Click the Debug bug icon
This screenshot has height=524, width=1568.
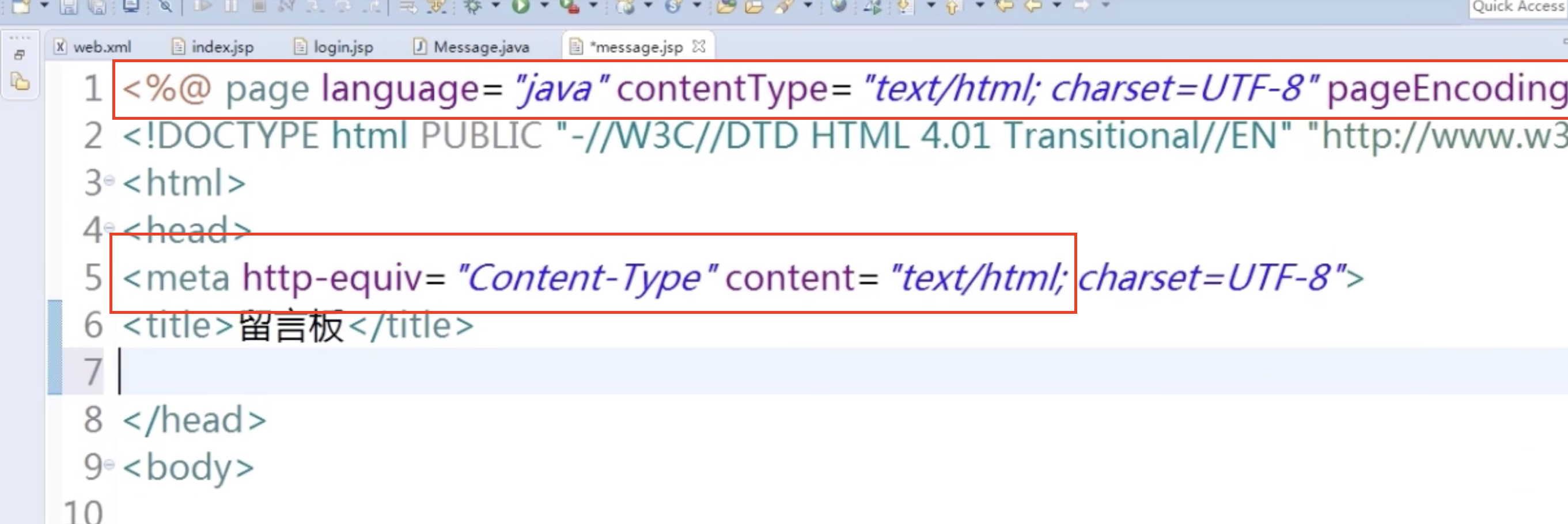tap(472, 6)
